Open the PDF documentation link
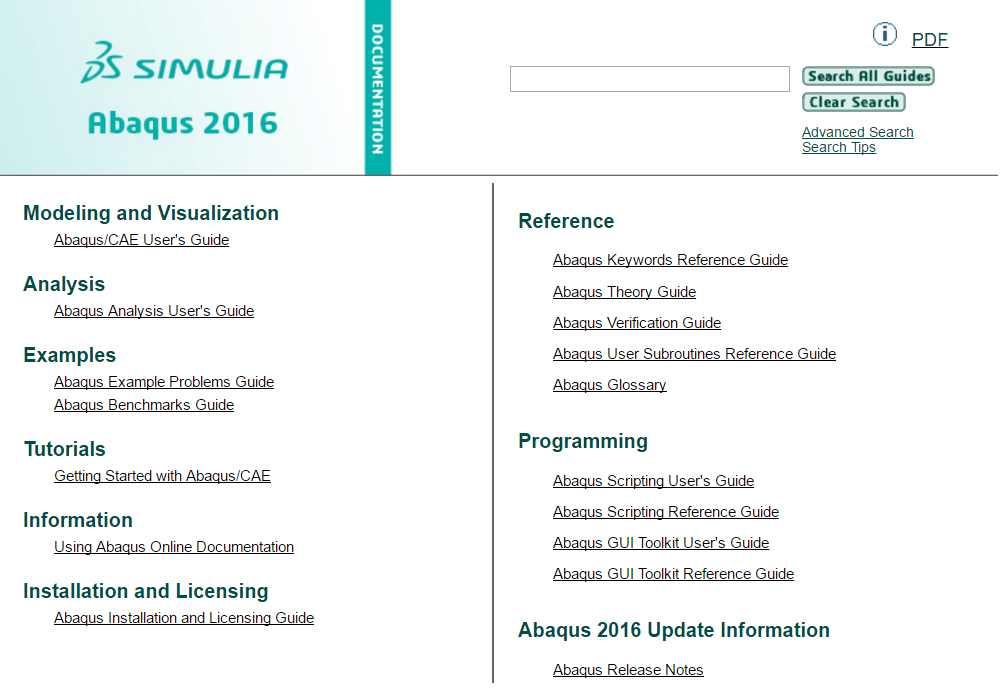1007x695 pixels. tap(929, 40)
